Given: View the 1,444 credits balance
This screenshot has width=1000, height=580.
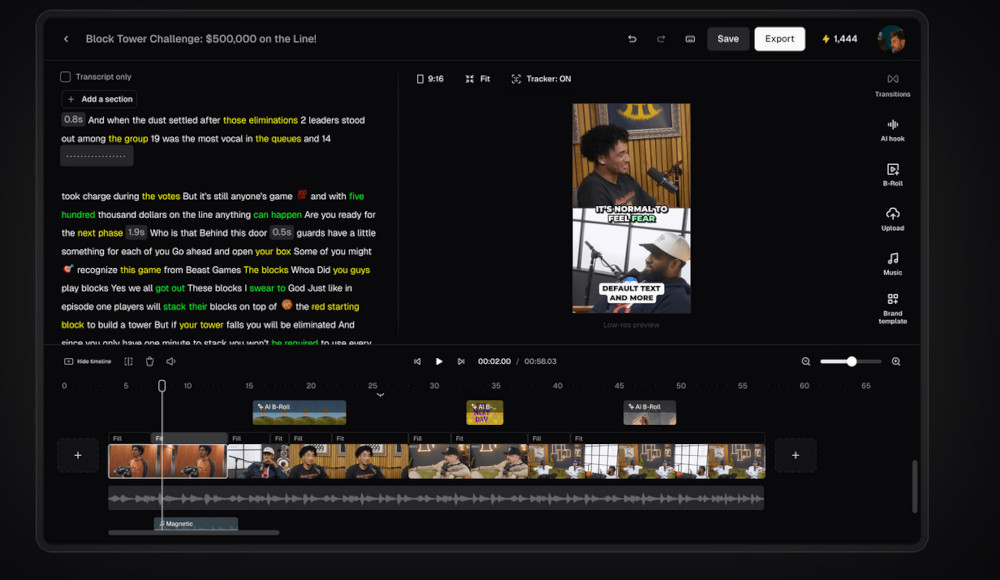Looking at the screenshot, I should tap(839, 39).
